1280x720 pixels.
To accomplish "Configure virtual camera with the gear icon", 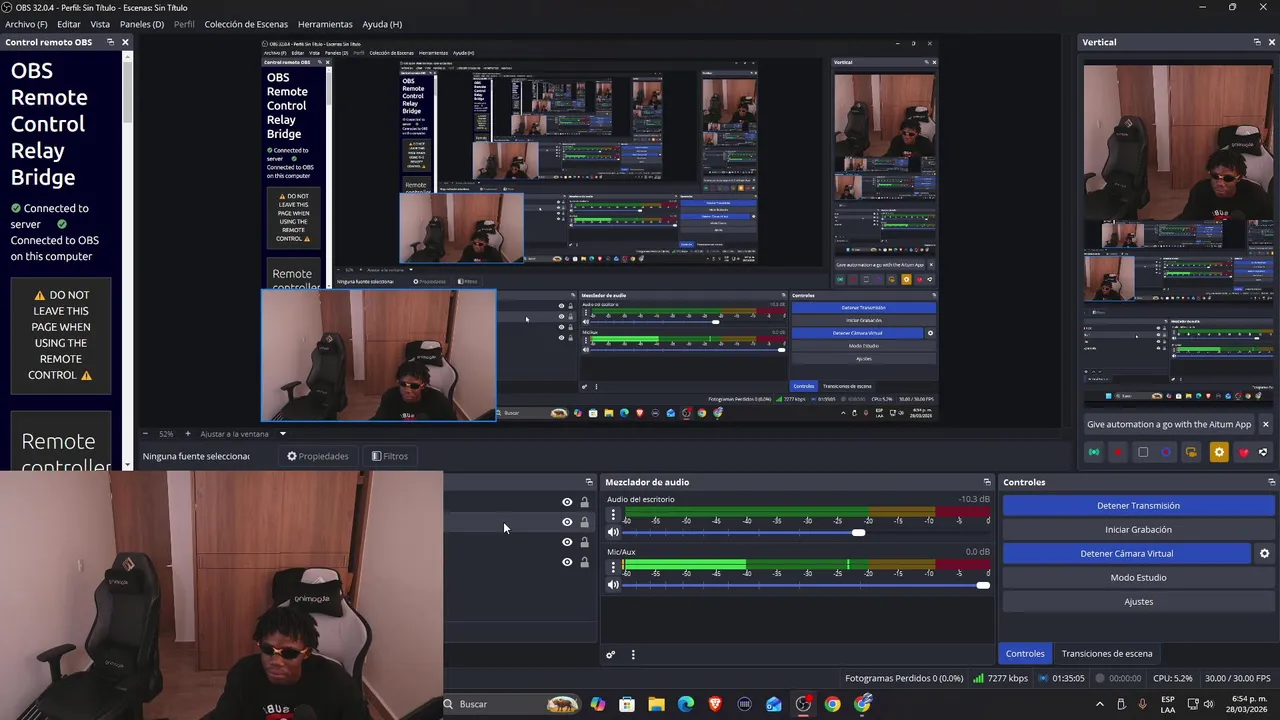I will 1264,553.
